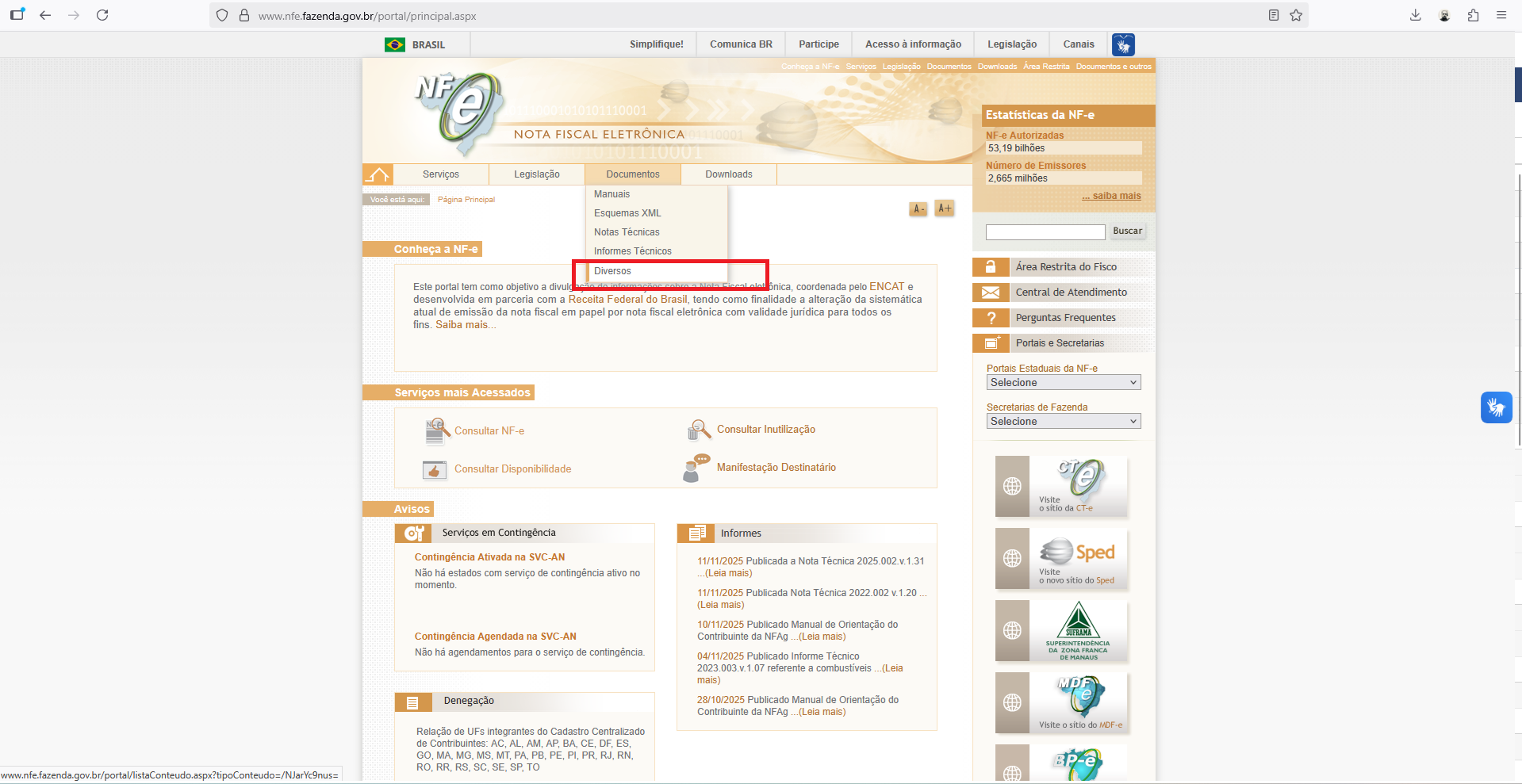Click the padlock icon for Área Restrita
The width and height of the screenshot is (1522, 784).
click(990, 267)
